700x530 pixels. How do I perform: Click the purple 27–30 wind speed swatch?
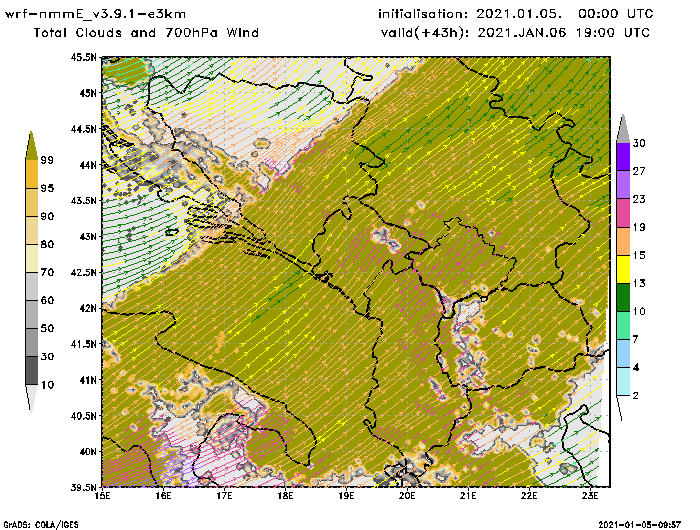(623, 156)
